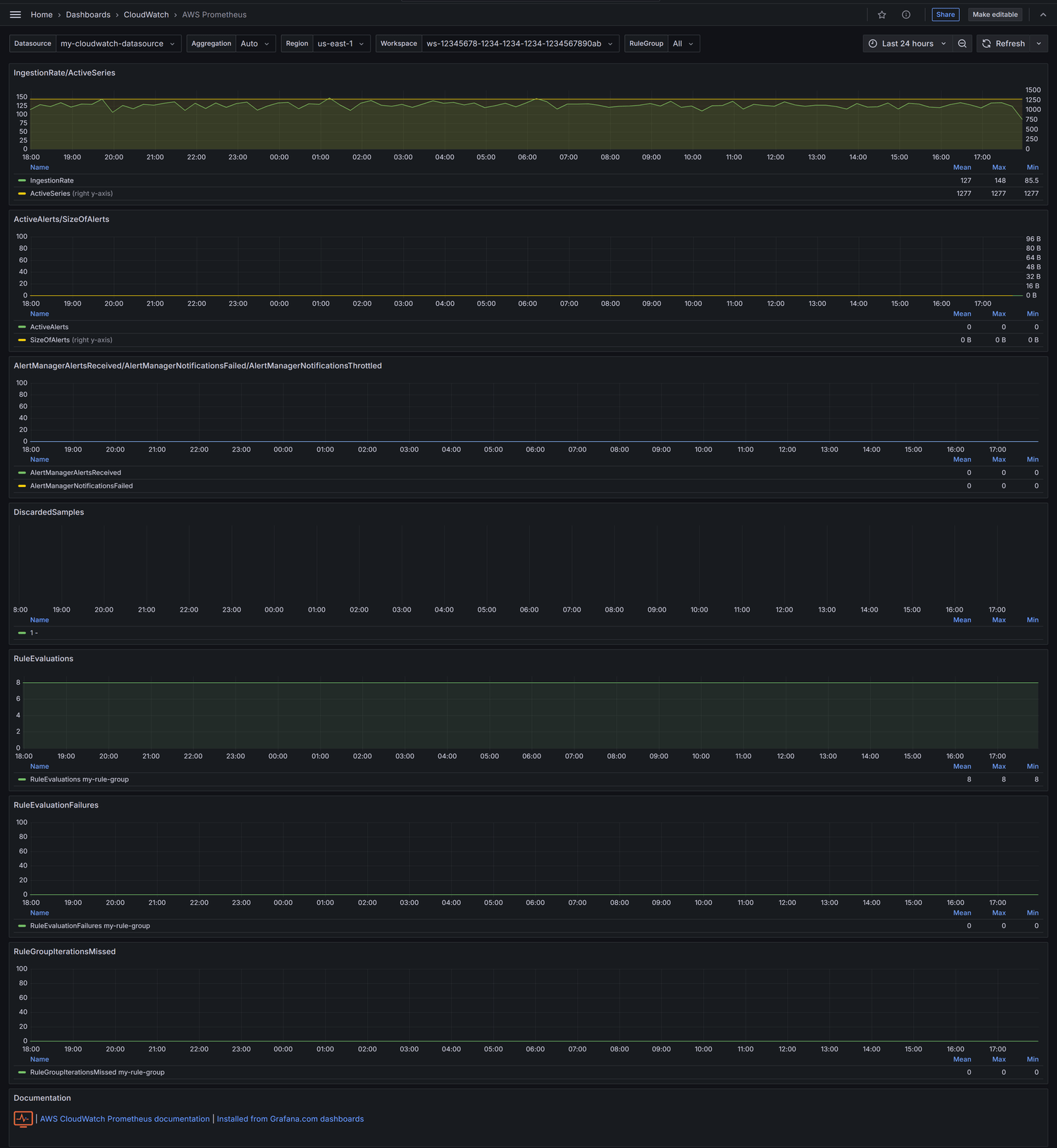Open RuleGroupIterationsMissed panel title menu
The width and height of the screenshot is (1057, 1148).
pos(65,952)
